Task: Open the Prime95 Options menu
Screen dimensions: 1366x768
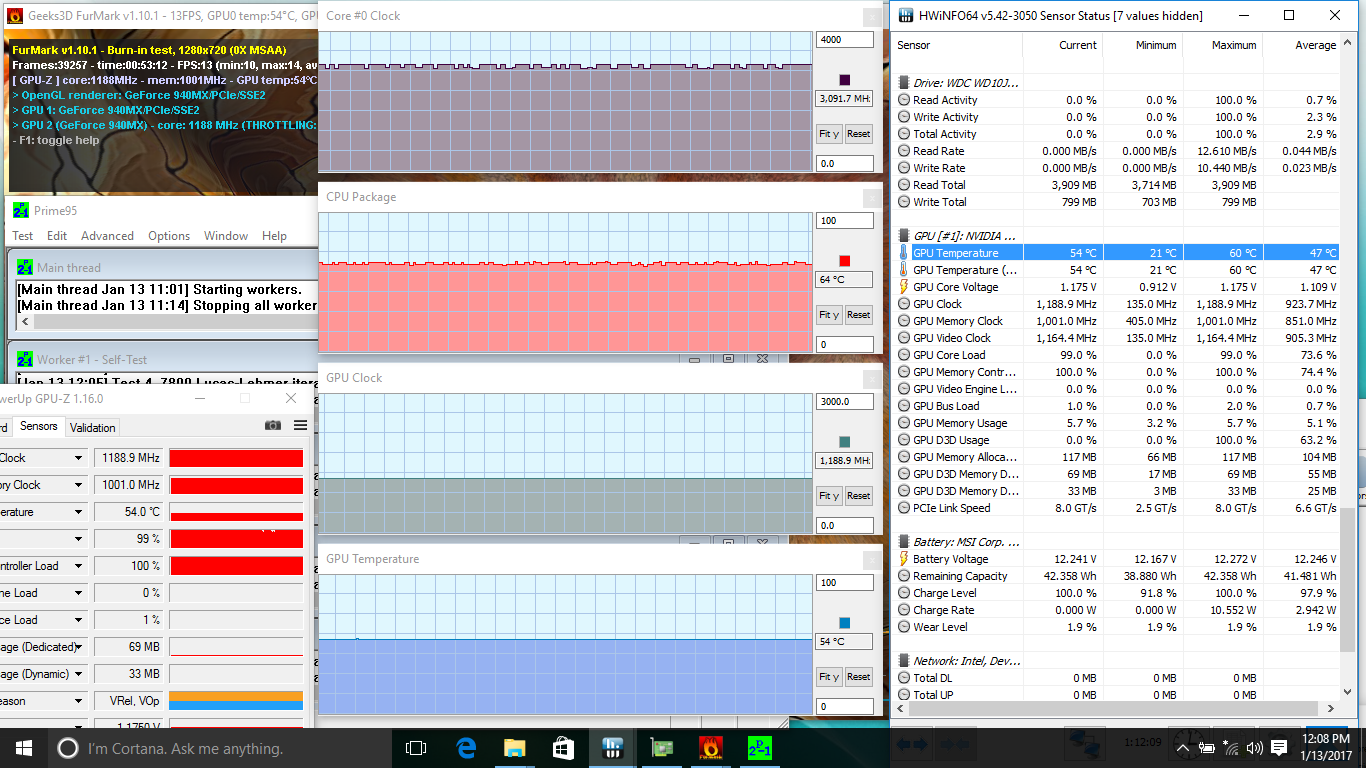Action: (x=169, y=236)
